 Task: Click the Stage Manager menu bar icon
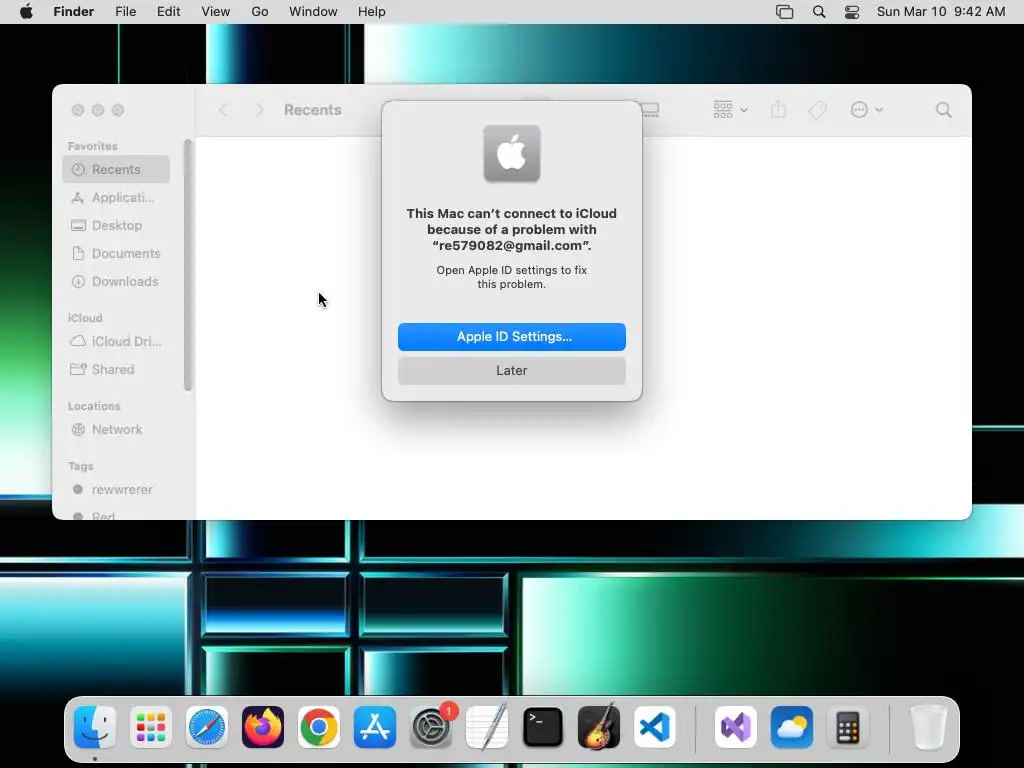coord(784,12)
